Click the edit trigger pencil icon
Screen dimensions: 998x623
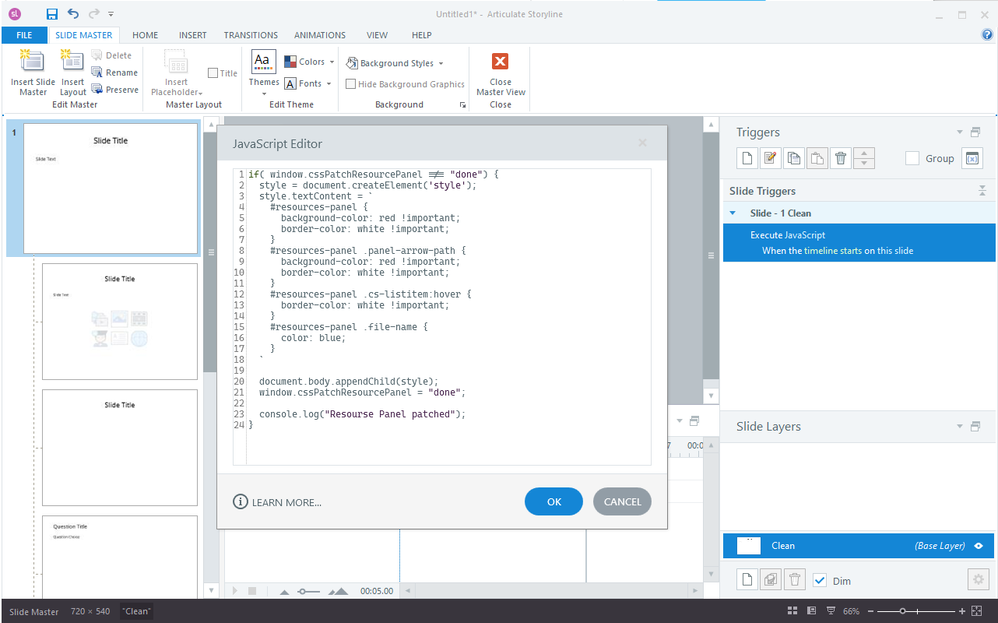pyautogui.click(x=770, y=158)
